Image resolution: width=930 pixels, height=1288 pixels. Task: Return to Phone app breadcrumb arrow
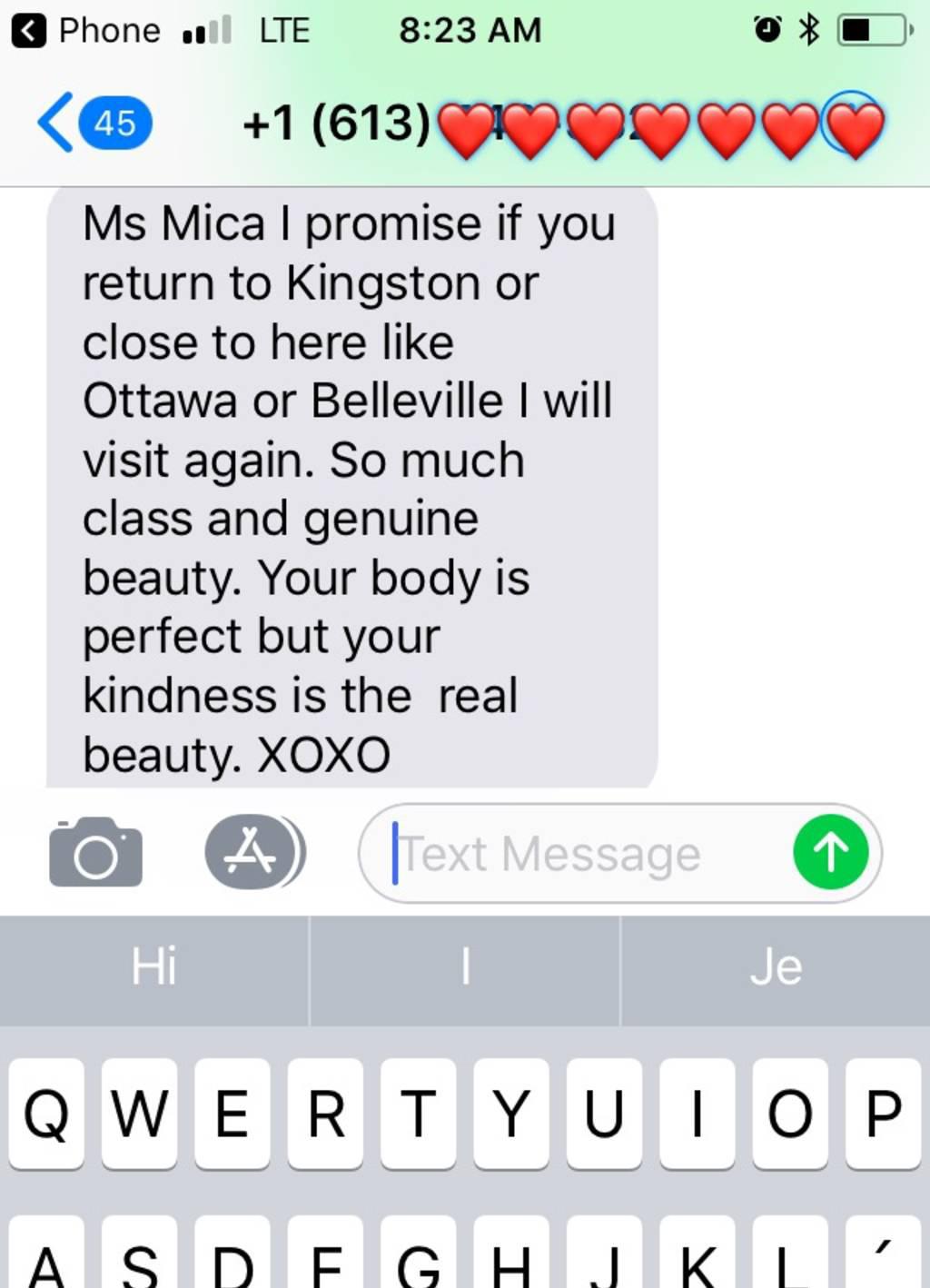(x=28, y=31)
